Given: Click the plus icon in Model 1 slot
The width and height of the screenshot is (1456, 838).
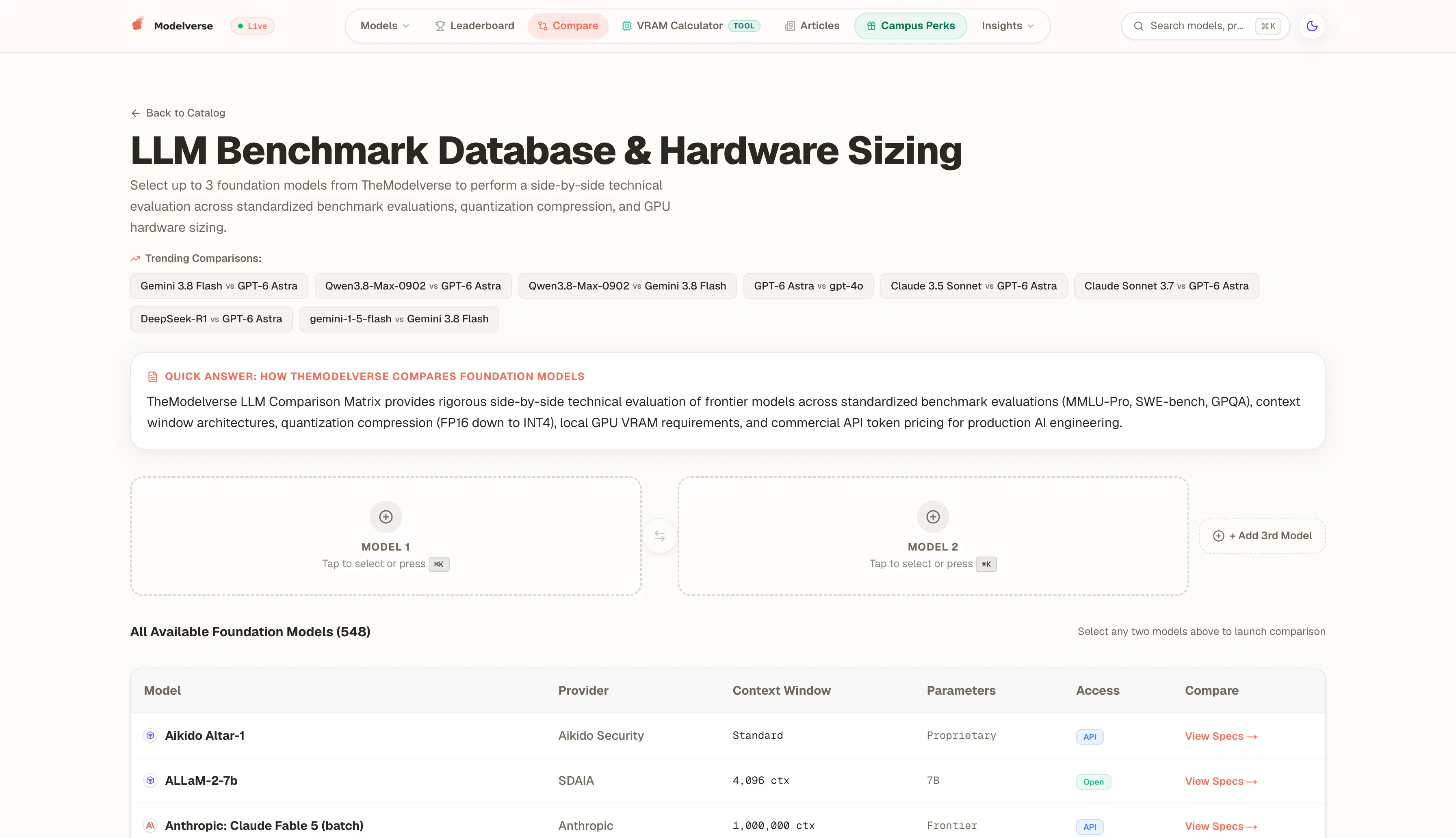Looking at the screenshot, I should click(x=386, y=517).
